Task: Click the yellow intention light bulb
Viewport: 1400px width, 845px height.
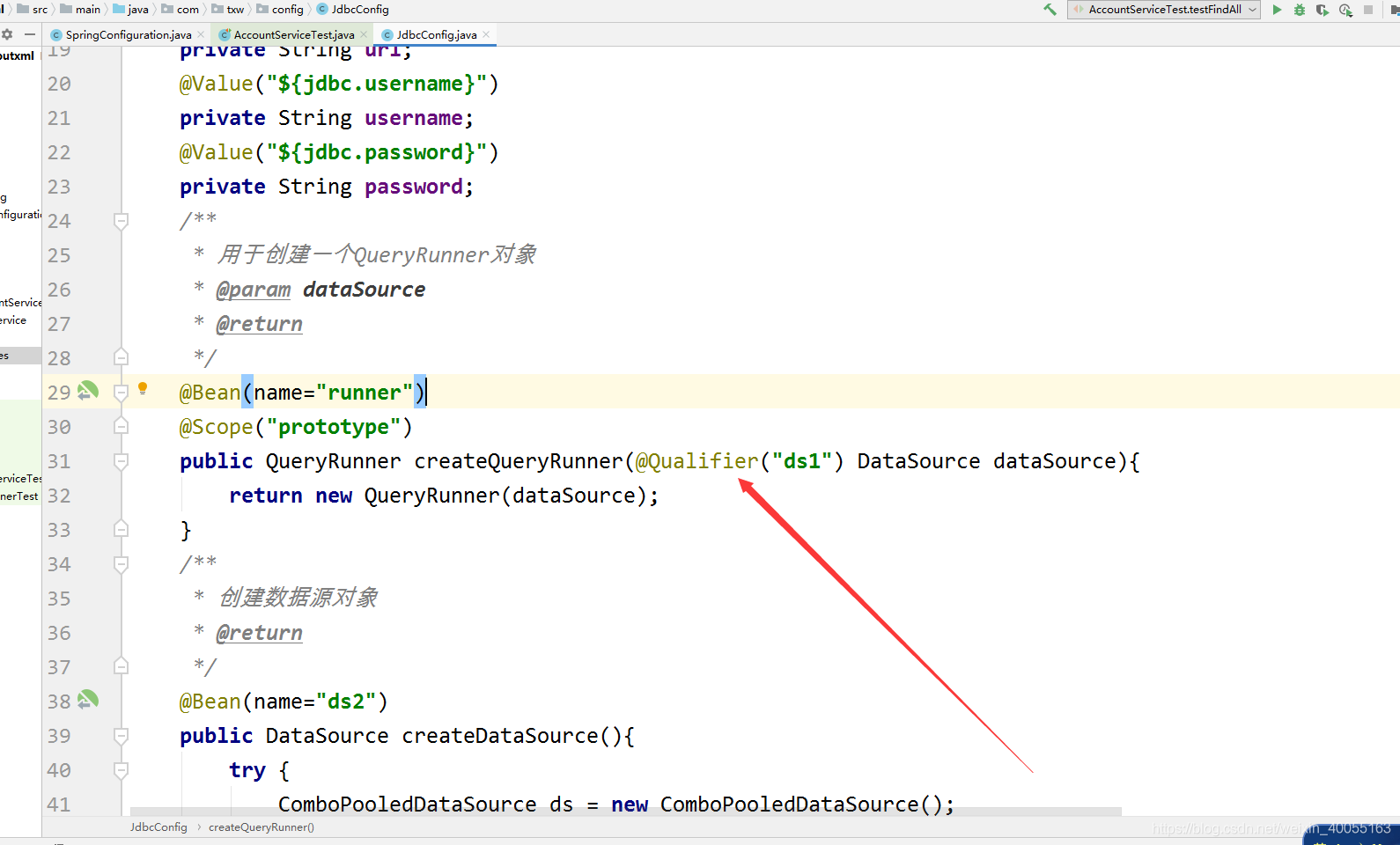Action: coord(143,388)
